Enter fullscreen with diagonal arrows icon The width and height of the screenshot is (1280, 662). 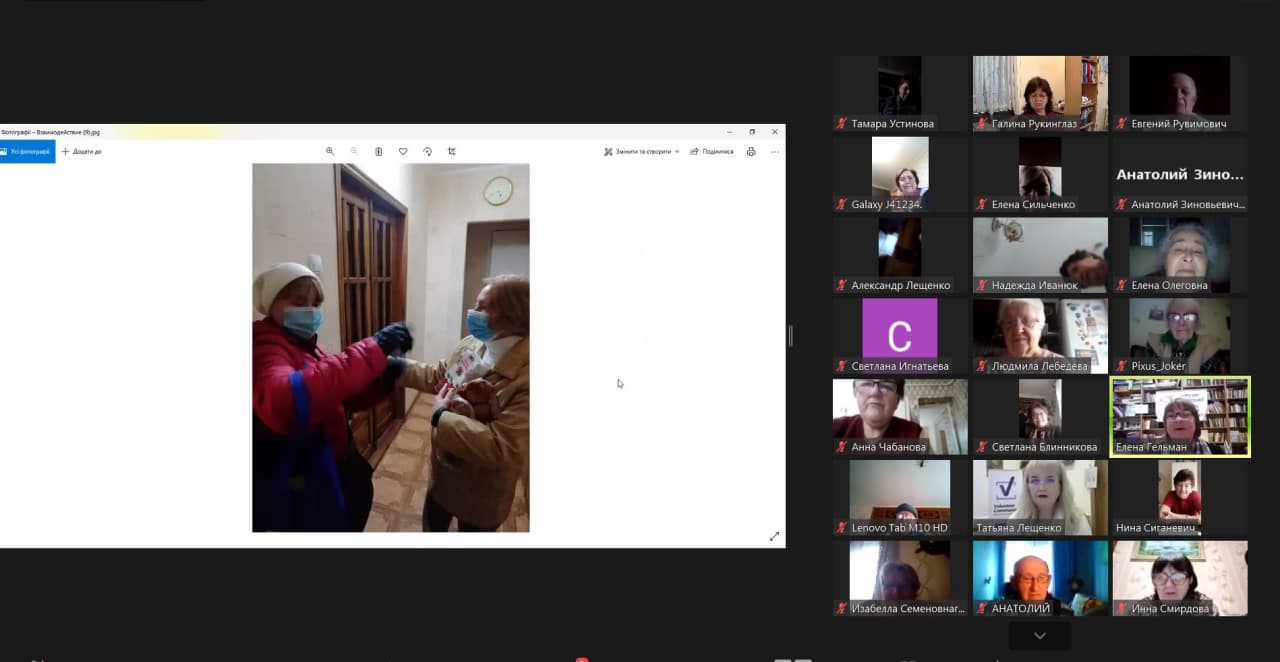pyautogui.click(x=774, y=537)
